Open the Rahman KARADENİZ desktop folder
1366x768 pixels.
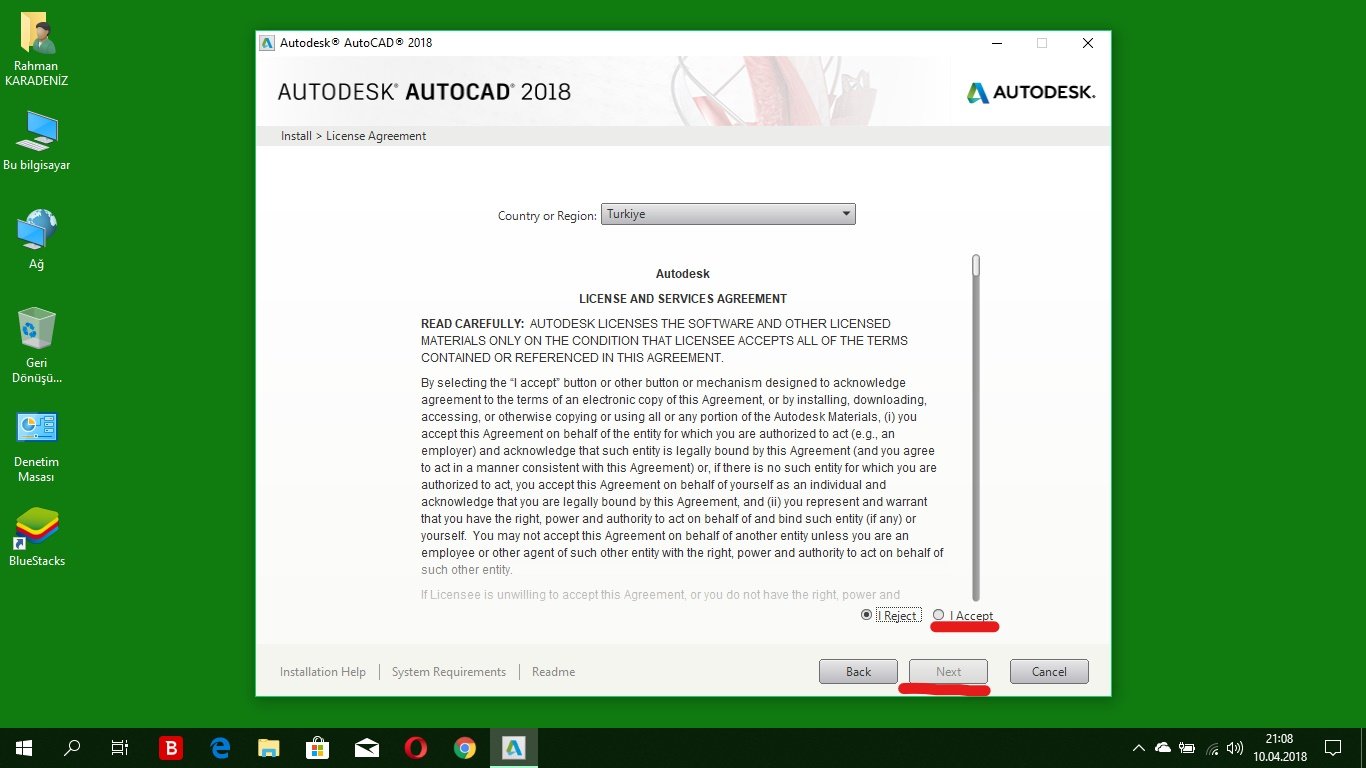pyautogui.click(x=37, y=50)
